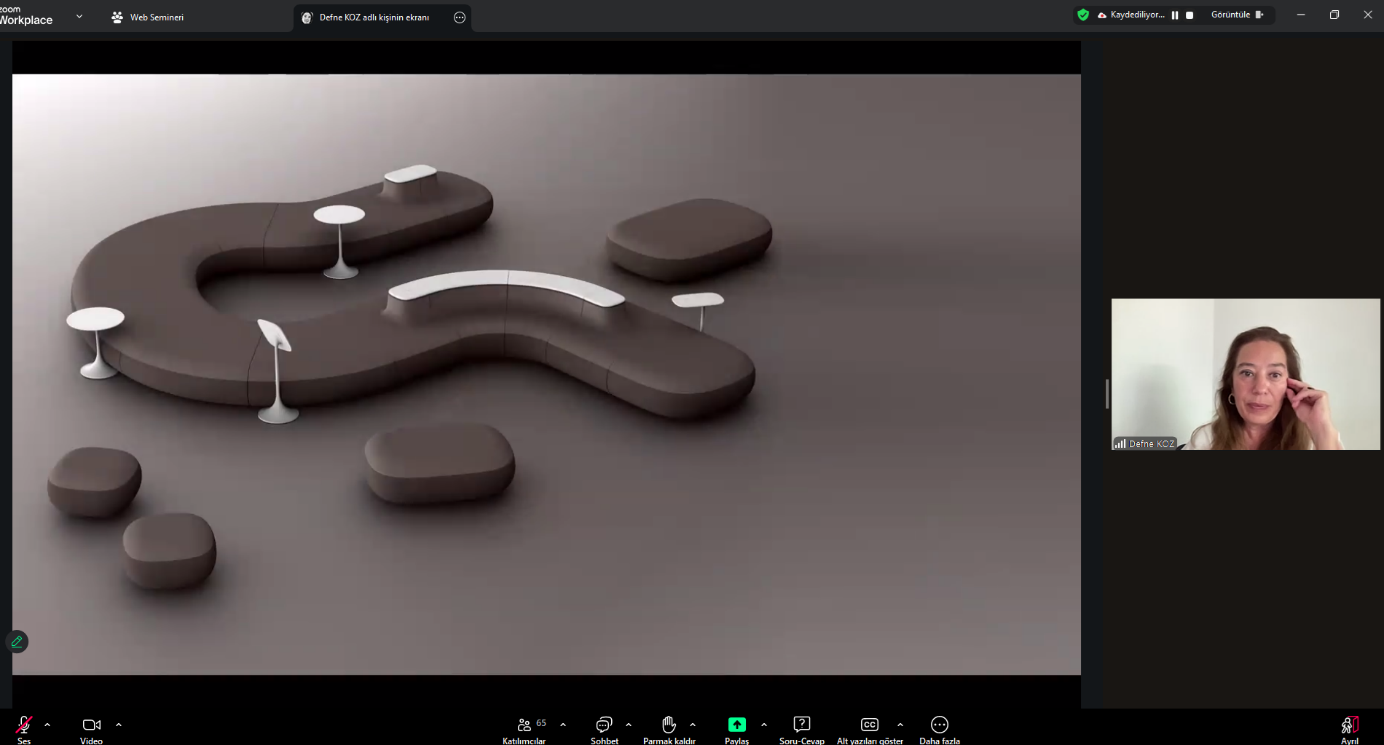Open the Sohbet chat panel
This screenshot has height=745, width=1384.
pos(604,725)
